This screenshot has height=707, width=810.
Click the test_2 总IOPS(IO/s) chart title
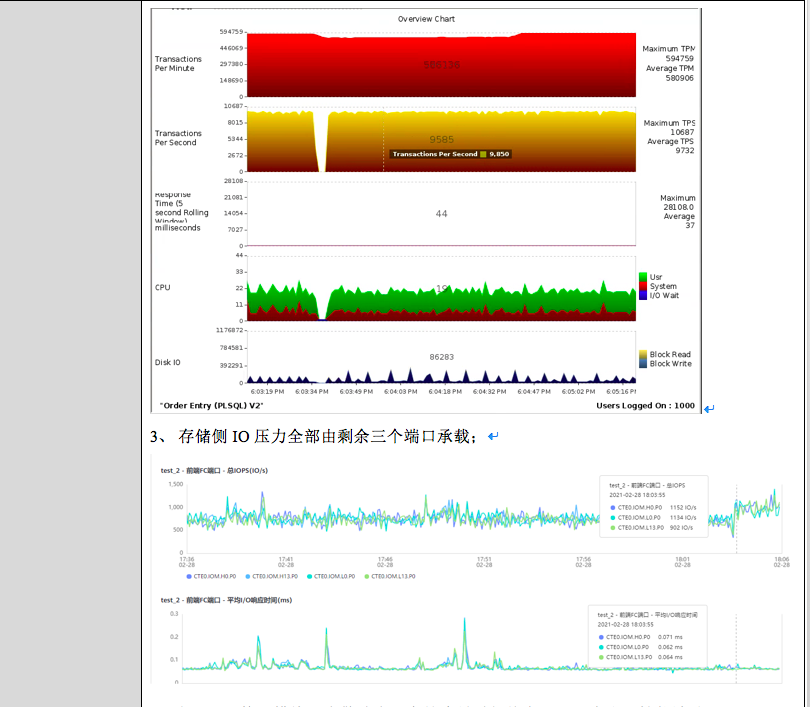(214, 470)
